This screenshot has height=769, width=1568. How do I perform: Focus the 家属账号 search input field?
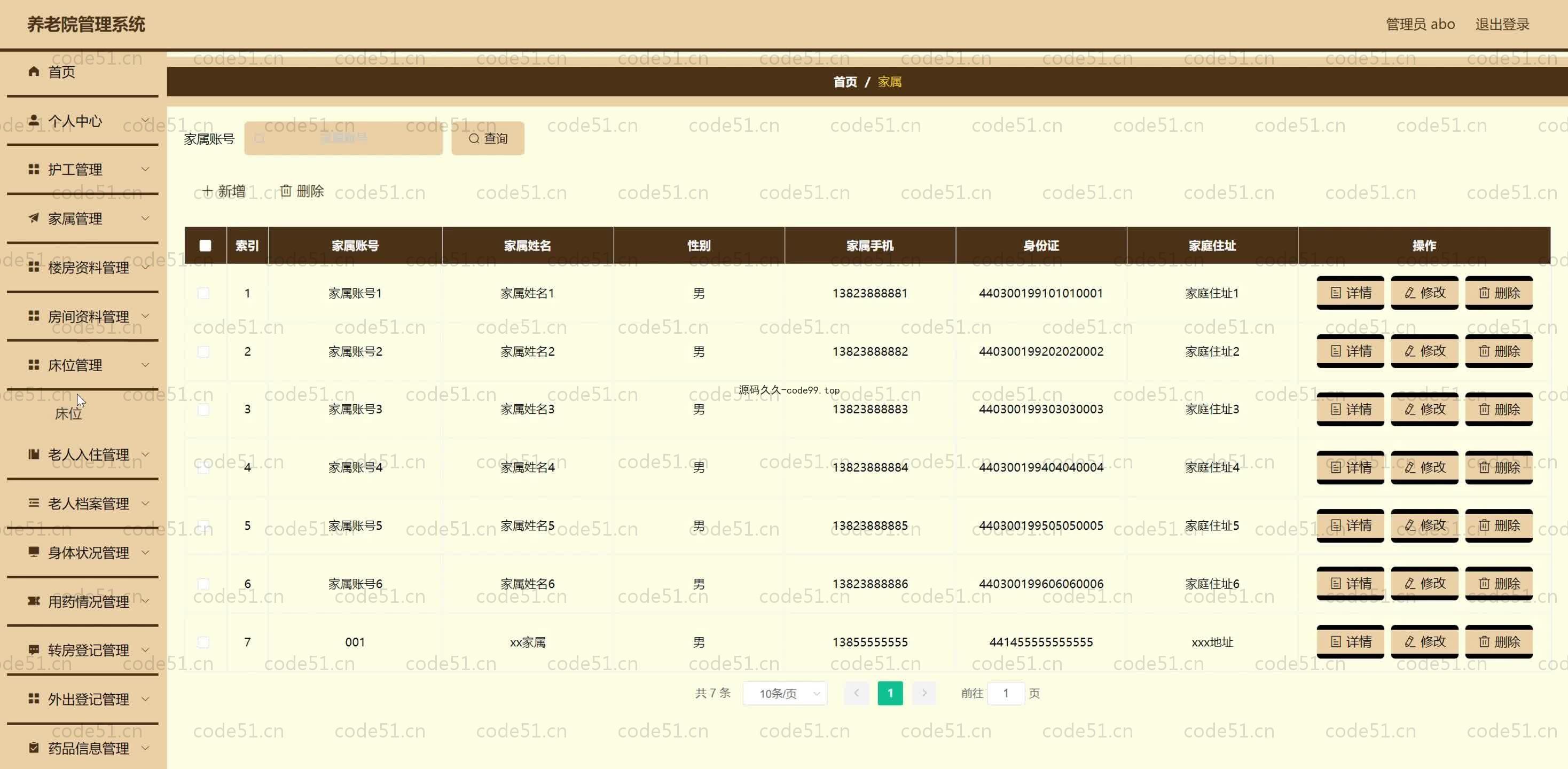pos(343,138)
